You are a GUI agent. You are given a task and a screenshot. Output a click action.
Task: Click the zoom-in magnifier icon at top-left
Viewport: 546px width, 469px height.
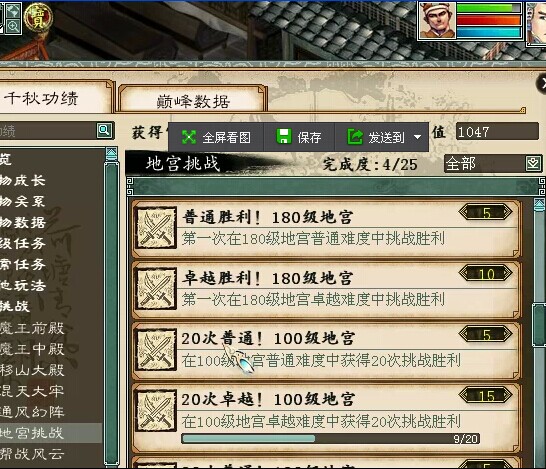(x=13, y=26)
